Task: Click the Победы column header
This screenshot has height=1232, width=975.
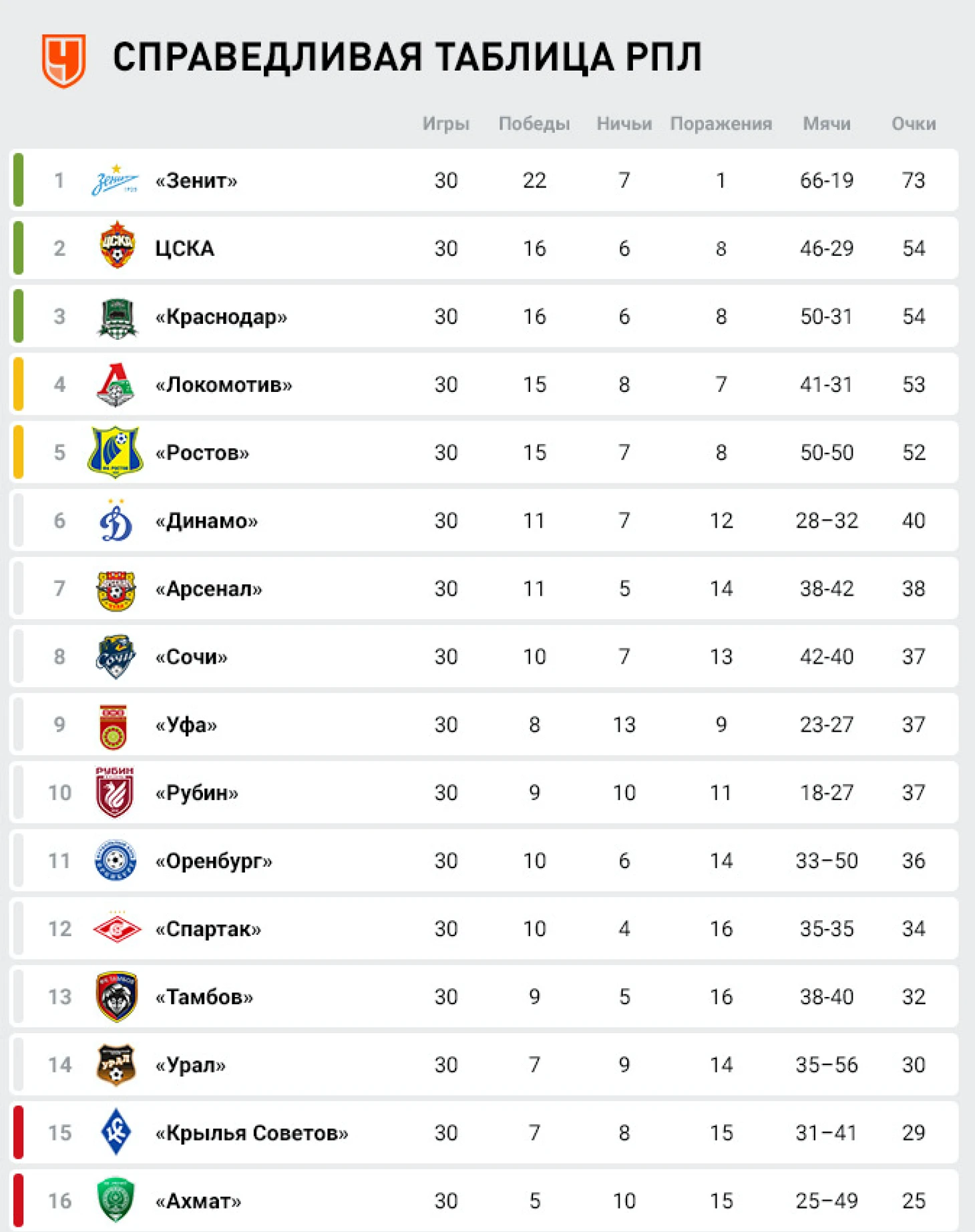Action: pos(534,124)
